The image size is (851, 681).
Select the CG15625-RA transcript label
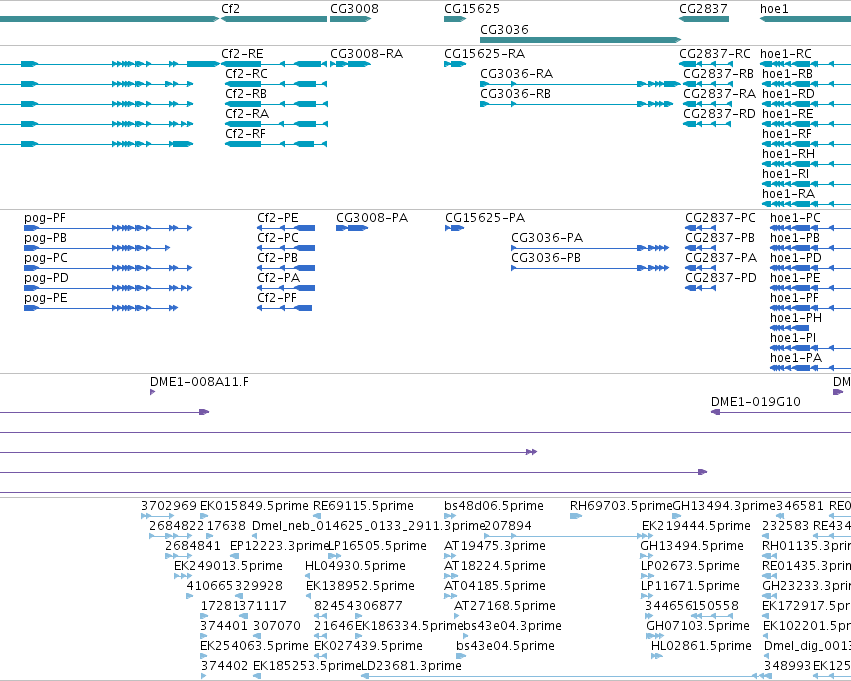(484, 54)
